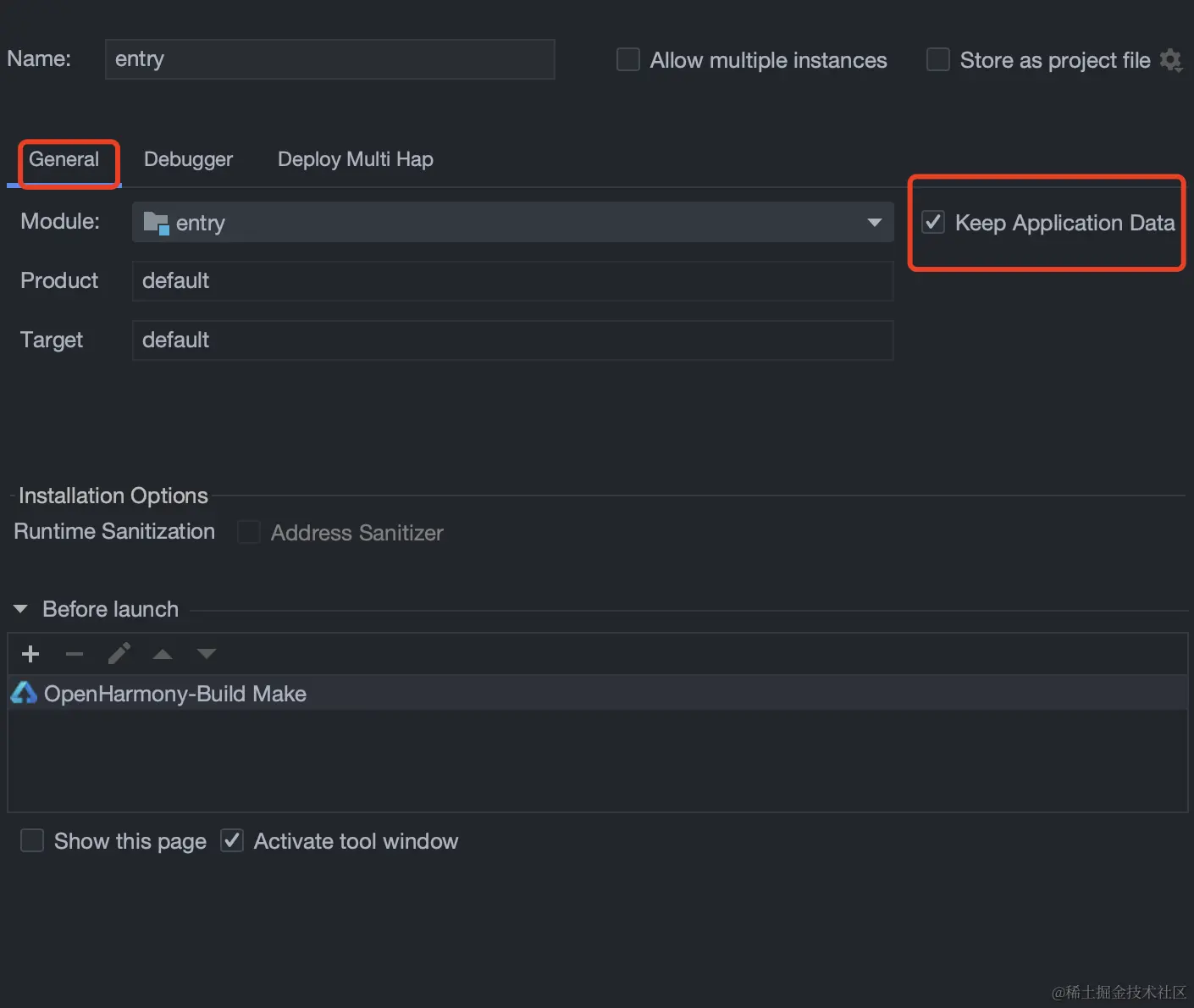The height and width of the screenshot is (1008, 1194).
Task: Tick the Show this page checkbox
Action: [x=32, y=841]
